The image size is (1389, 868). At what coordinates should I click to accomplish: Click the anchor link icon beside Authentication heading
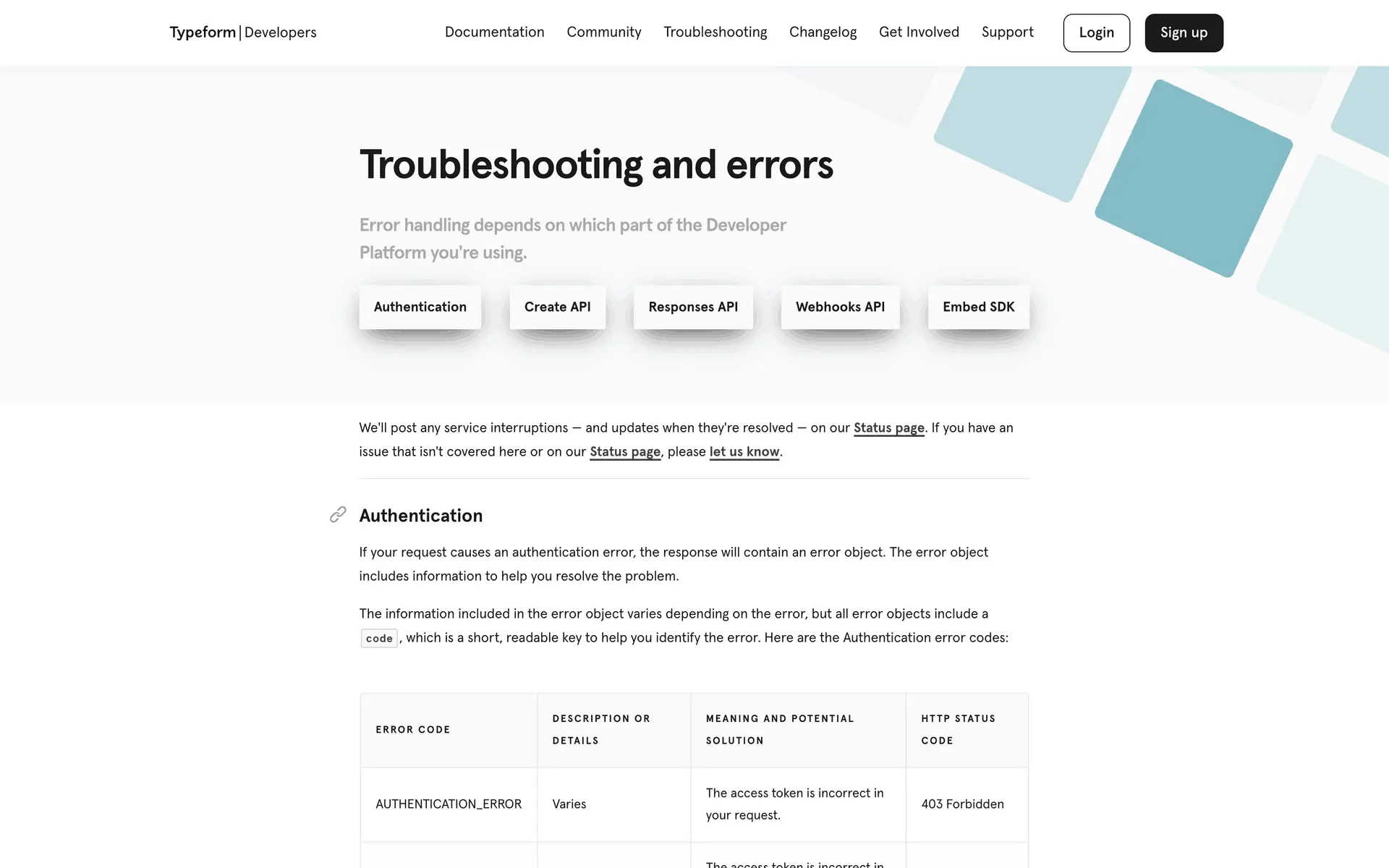pos(338,514)
